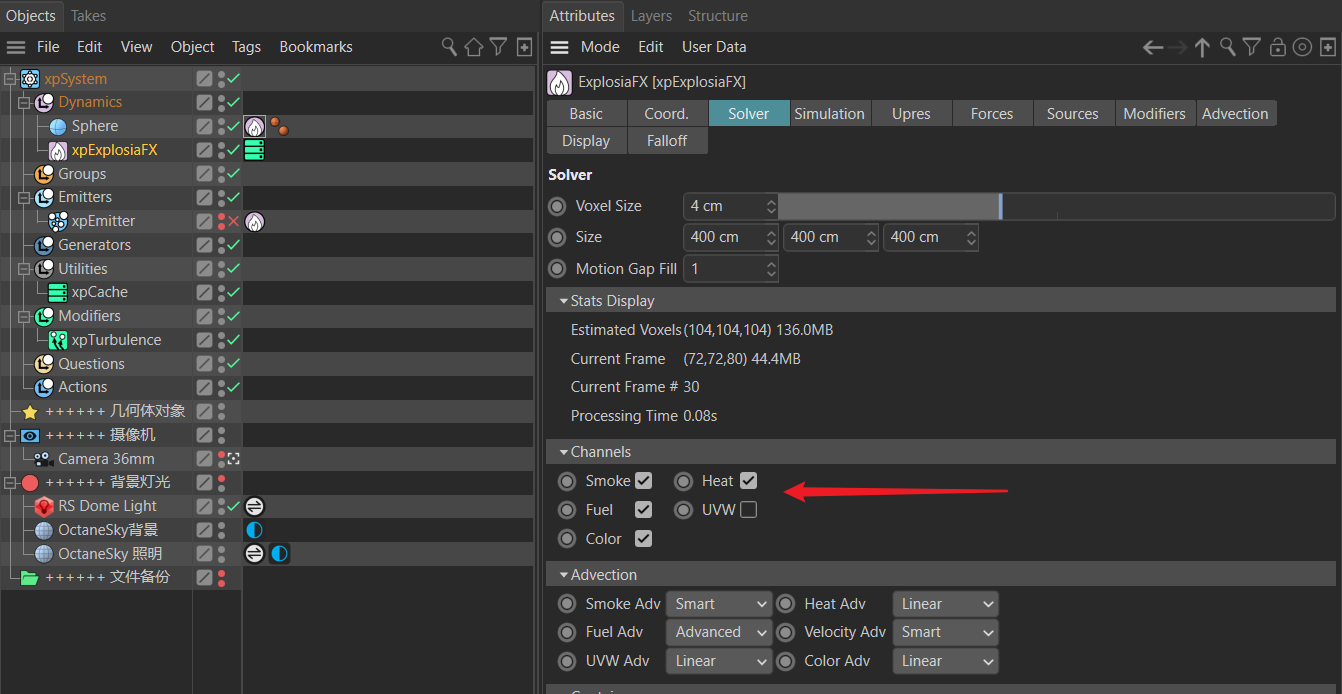Viewport: 1342px width, 694px height.
Task: Enable the UVW channel checkbox
Action: pyautogui.click(x=748, y=510)
